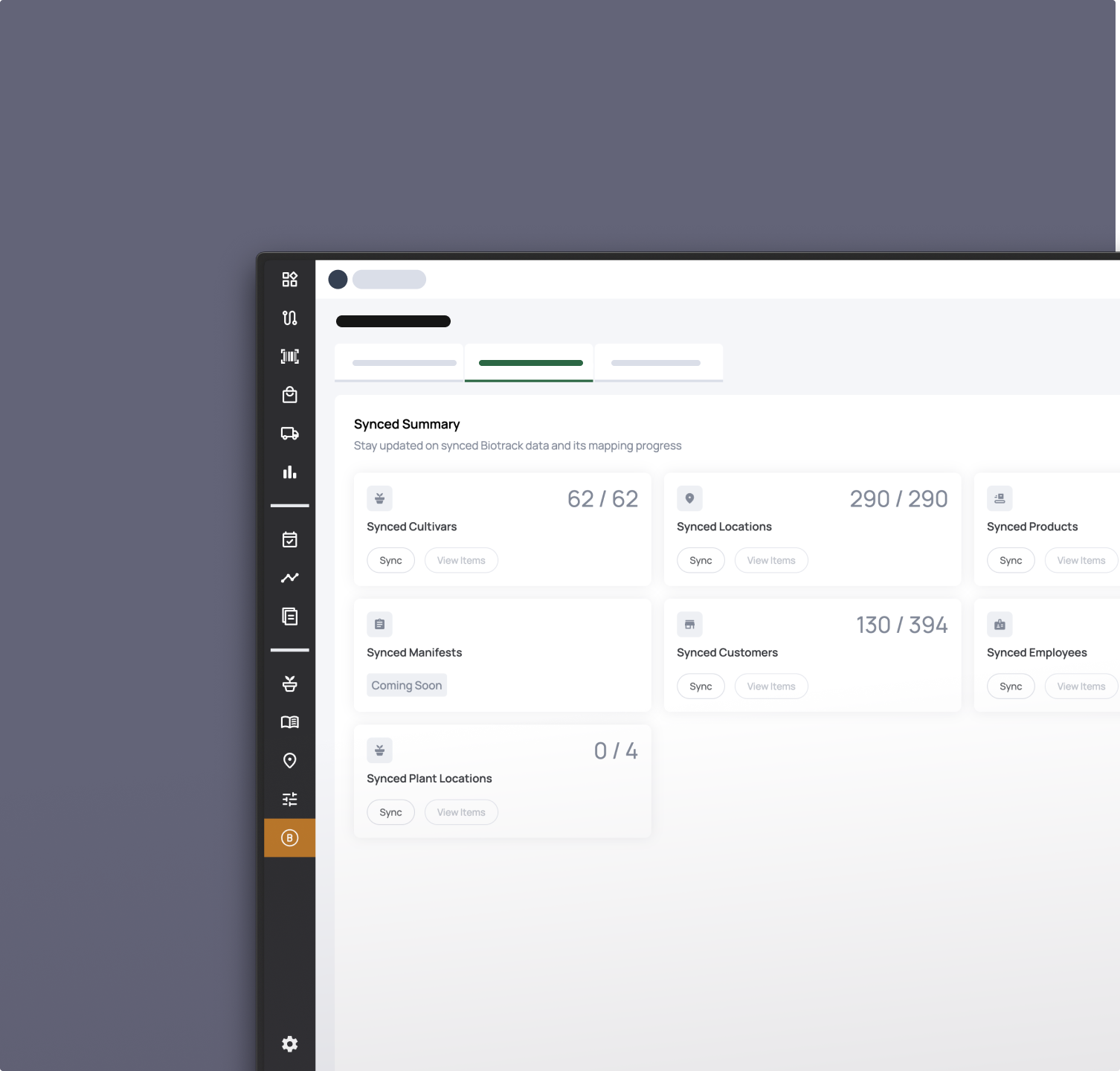Click the highlighted Biotrack B icon
The height and width of the screenshot is (1071, 1120).
click(x=289, y=837)
